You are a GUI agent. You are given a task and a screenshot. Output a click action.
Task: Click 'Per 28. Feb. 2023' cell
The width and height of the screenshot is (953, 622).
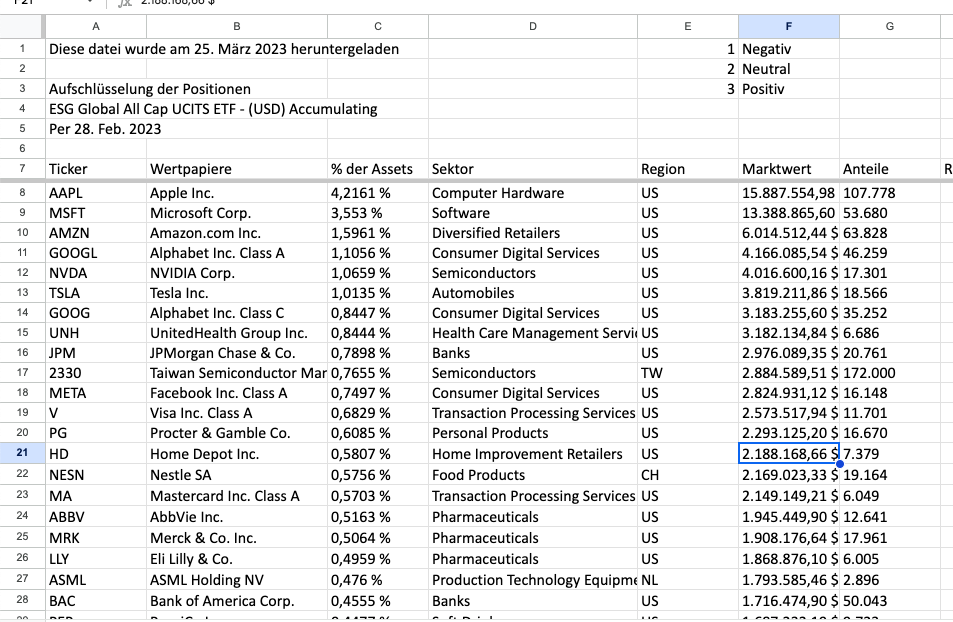pos(96,129)
